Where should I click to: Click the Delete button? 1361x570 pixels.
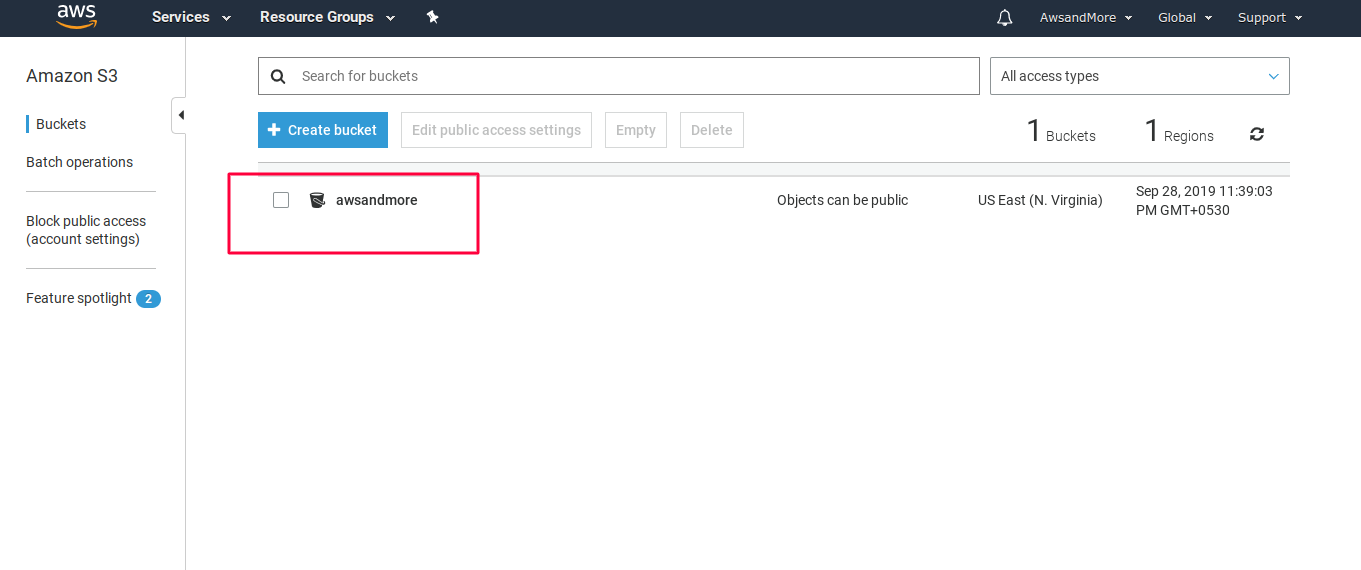(x=712, y=130)
